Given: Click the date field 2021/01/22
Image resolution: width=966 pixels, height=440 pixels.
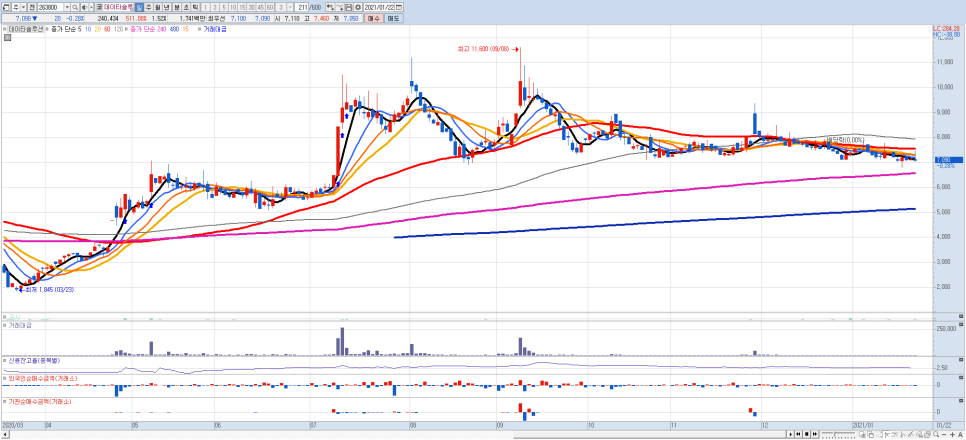Looking at the screenshot, I should point(379,7).
